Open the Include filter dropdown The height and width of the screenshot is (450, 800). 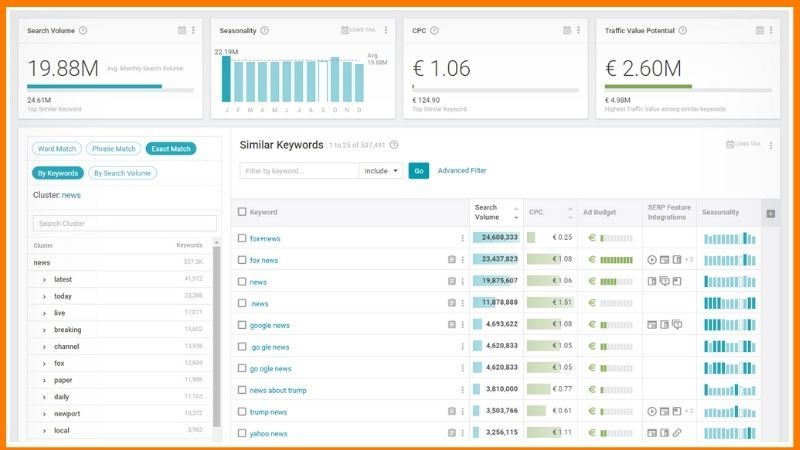[x=381, y=171]
